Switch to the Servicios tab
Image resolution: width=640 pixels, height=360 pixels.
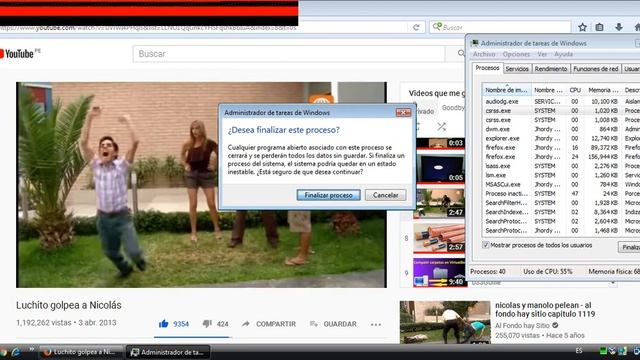517,69
